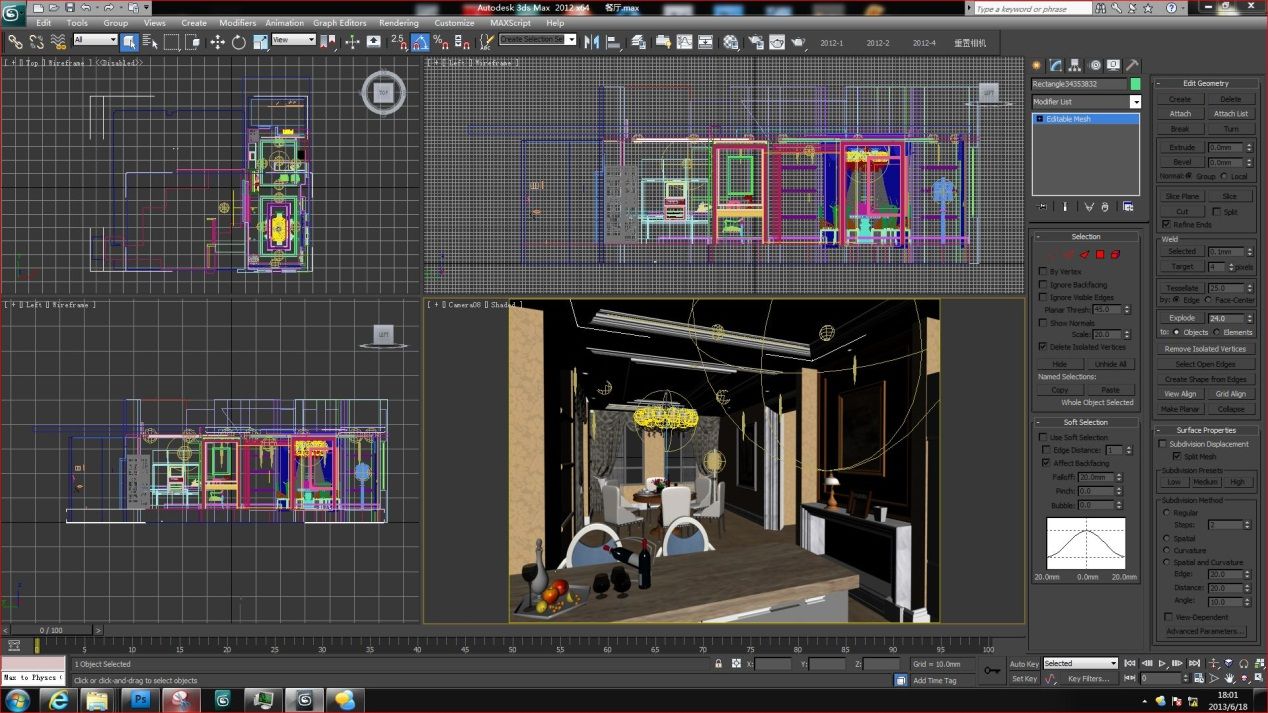Open Photoshop from the Windows taskbar
The height and width of the screenshot is (713, 1268).
click(x=139, y=699)
